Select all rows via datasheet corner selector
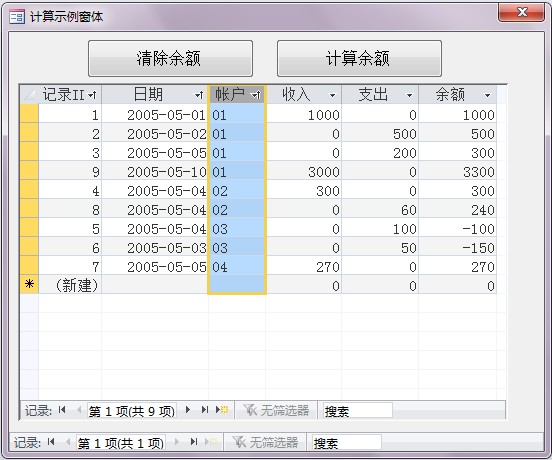This screenshot has height=460, width=552. pos(29,95)
